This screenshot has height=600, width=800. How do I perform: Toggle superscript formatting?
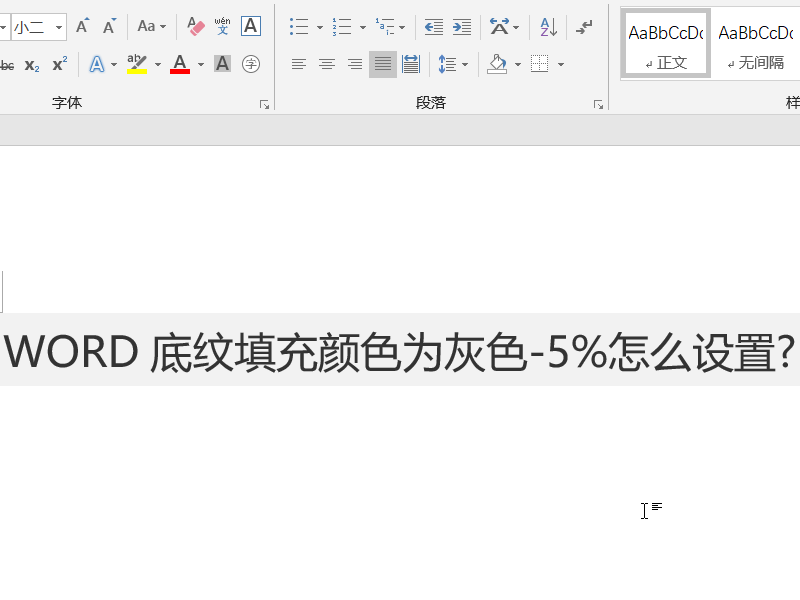[x=60, y=65]
